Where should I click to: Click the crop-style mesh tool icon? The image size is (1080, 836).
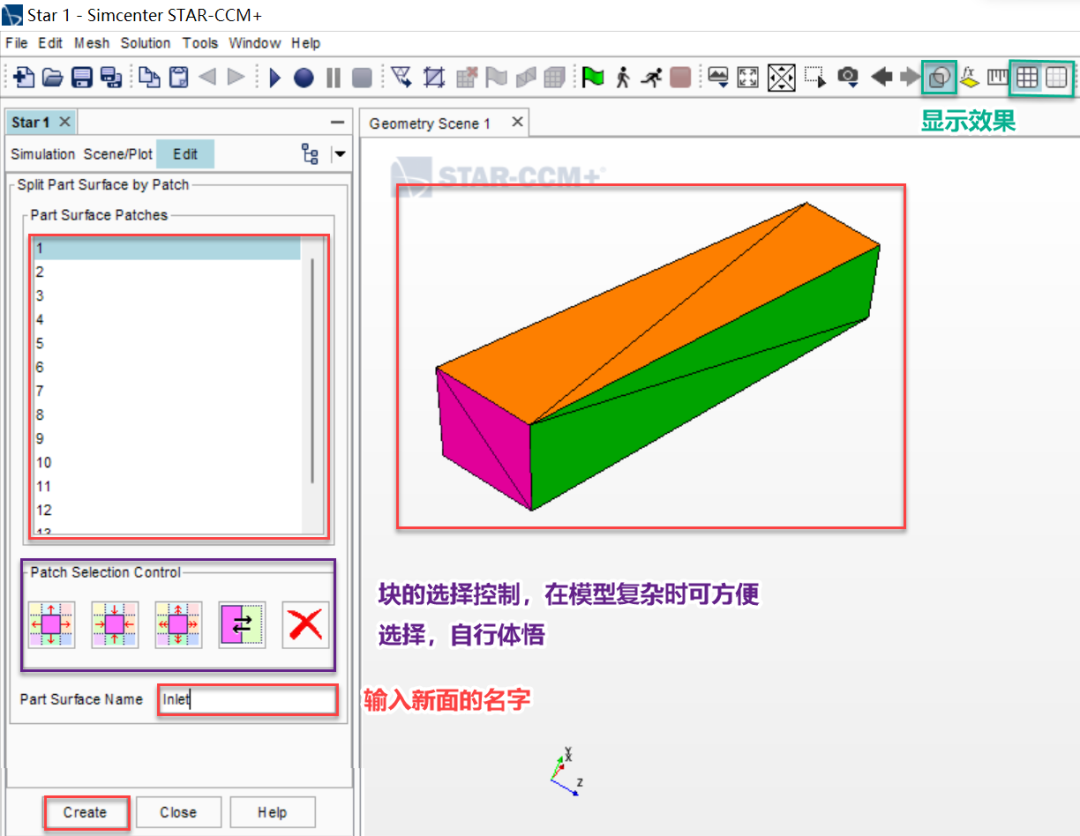(x=434, y=77)
